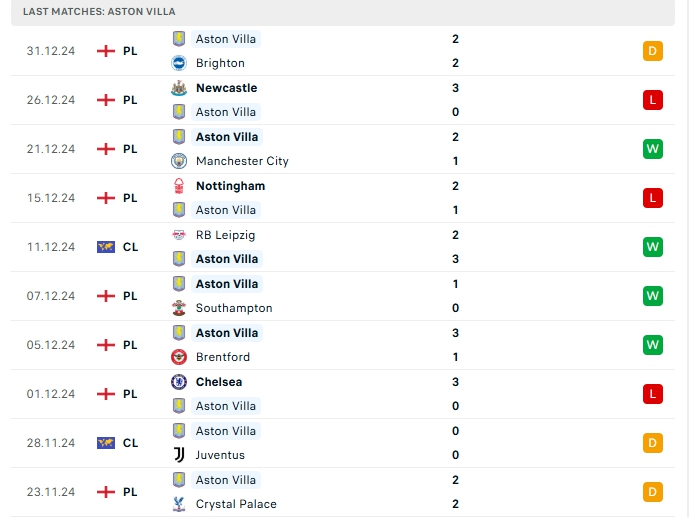Click the Southampton club crest icon
This screenshot has height=517, width=689.
pyautogui.click(x=179, y=308)
